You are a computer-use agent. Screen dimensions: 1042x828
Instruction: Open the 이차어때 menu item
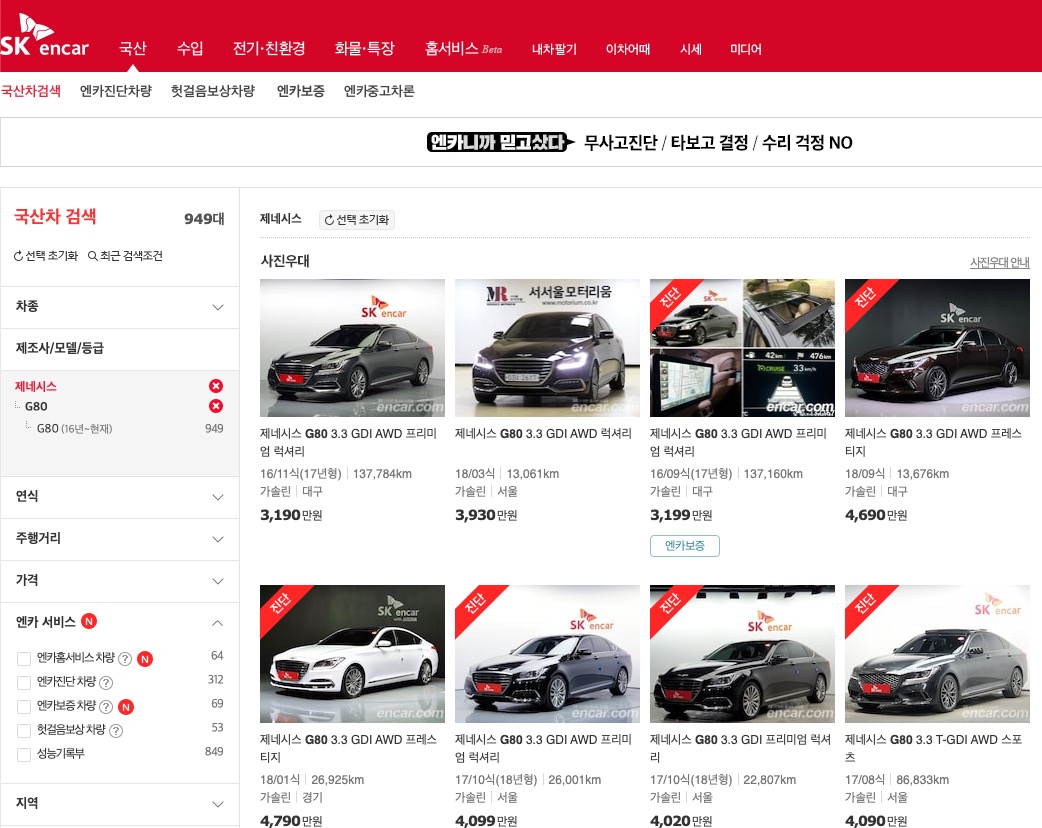pos(628,49)
